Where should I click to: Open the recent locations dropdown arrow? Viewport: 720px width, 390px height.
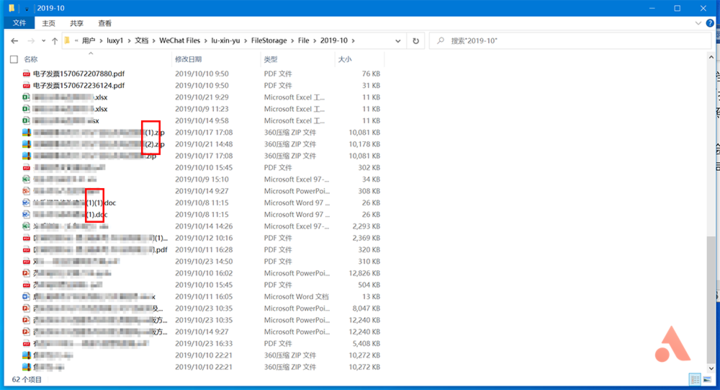coord(43,41)
